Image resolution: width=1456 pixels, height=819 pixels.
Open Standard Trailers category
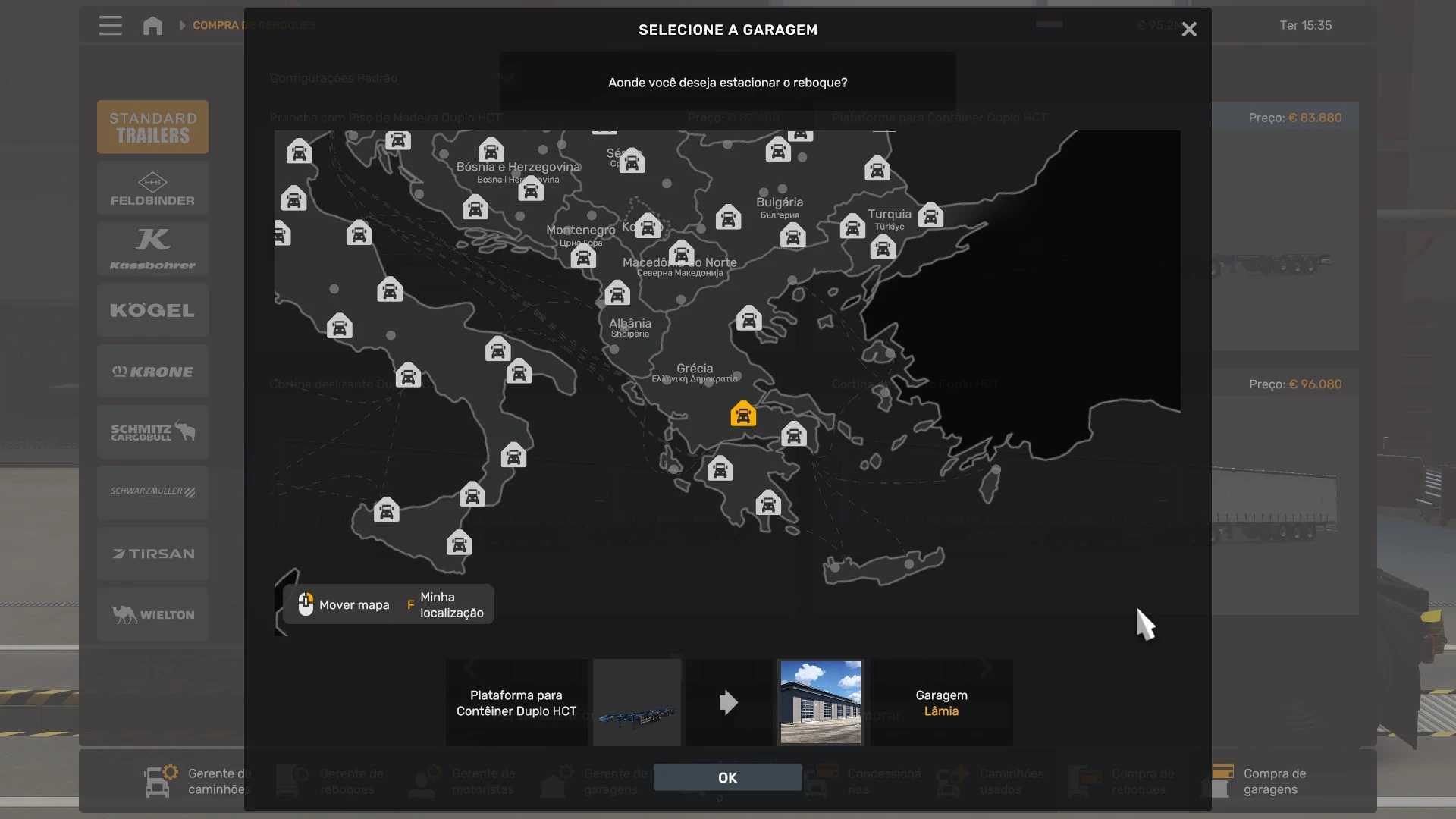152,127
